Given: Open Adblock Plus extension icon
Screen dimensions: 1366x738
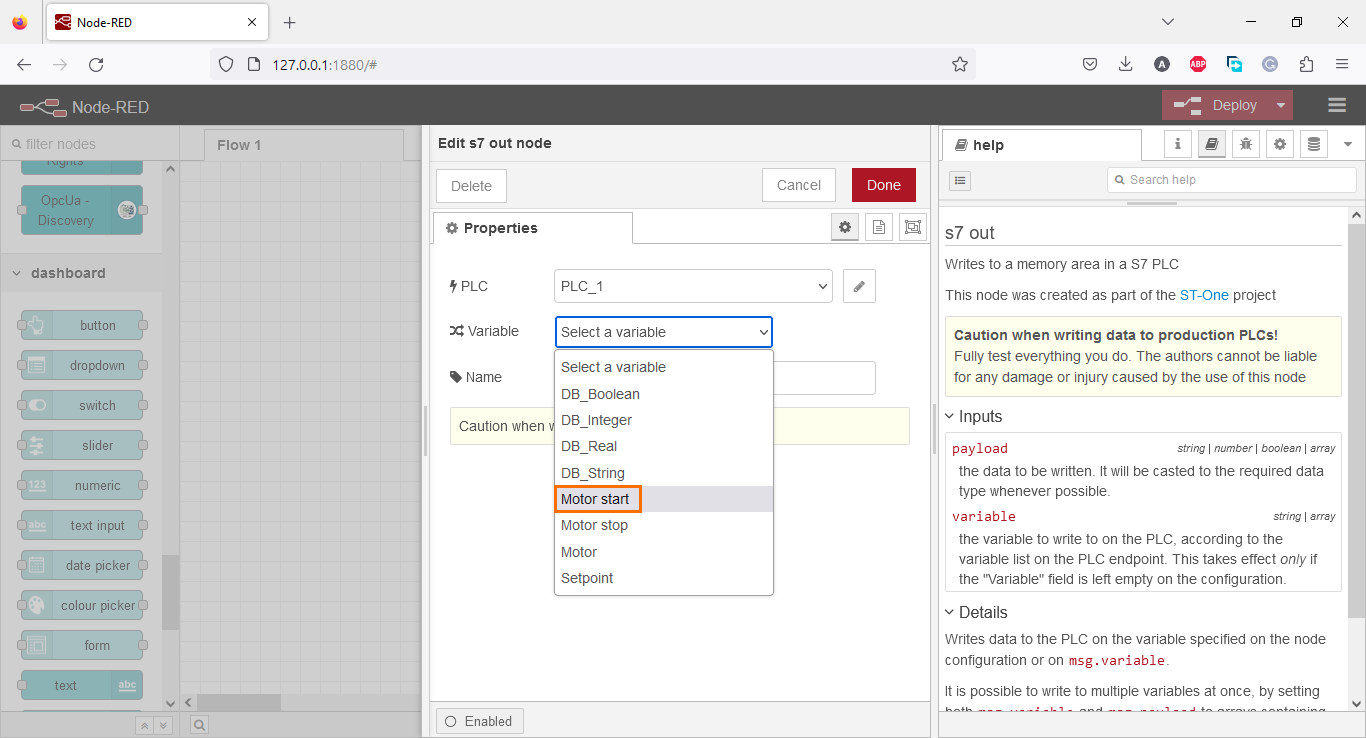Looking at the screenshot, I should pos(1198,64).
